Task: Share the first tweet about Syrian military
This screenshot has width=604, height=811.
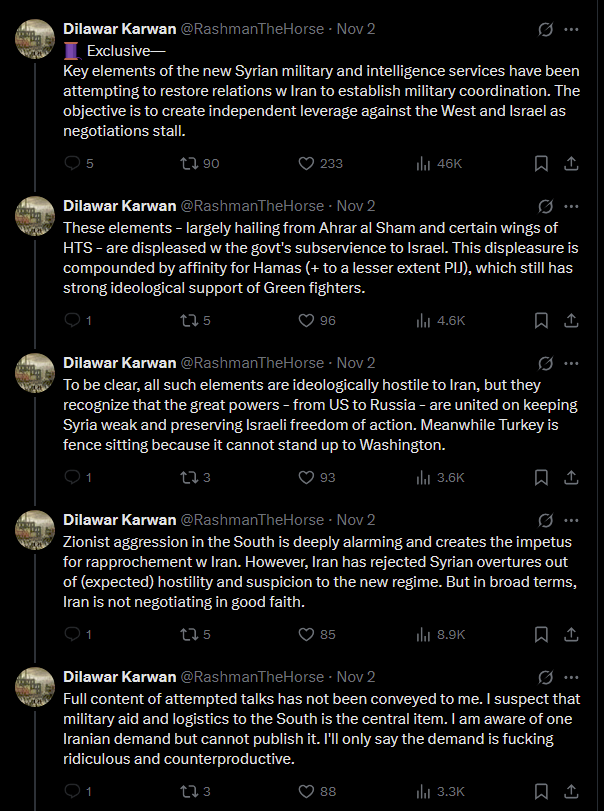Action: (x=572, y=164)
